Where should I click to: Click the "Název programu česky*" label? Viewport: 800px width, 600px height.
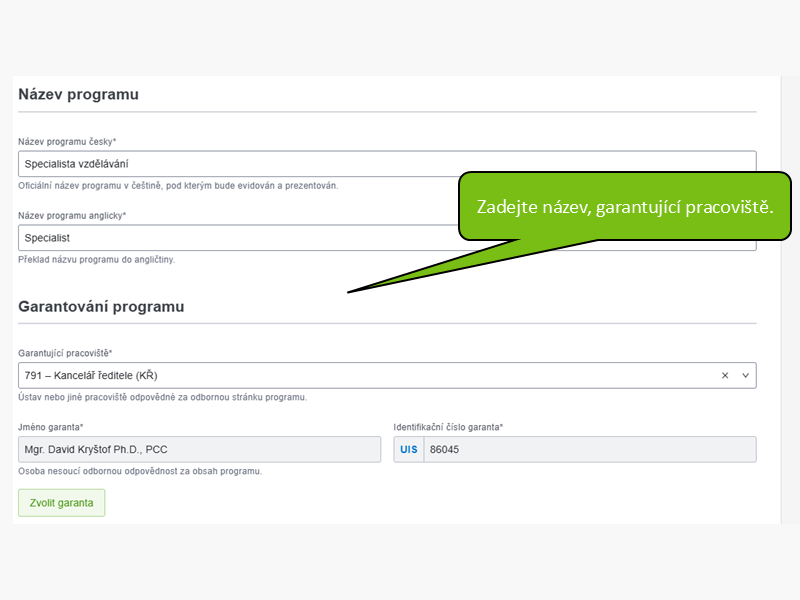(x=67, y=141)
